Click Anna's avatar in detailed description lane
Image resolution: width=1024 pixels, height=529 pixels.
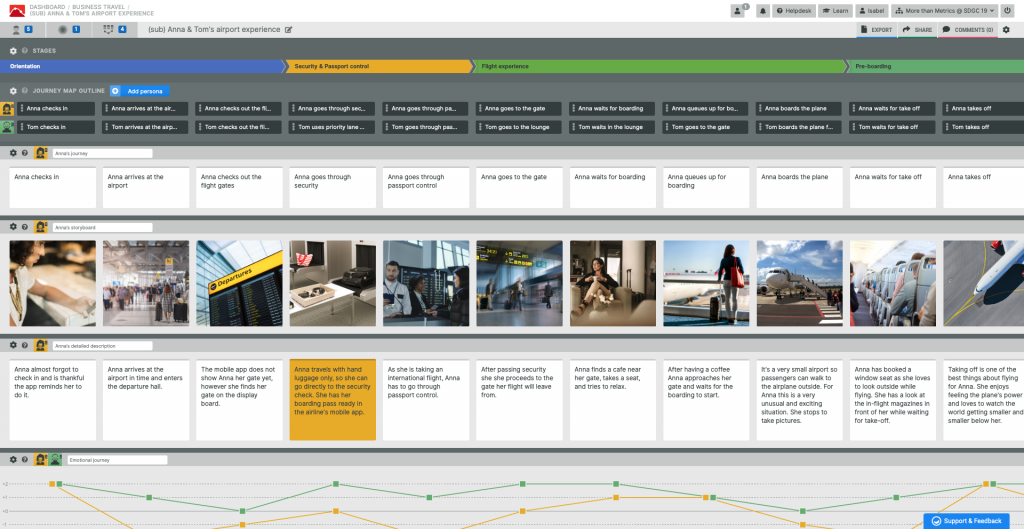click(40, 345)
